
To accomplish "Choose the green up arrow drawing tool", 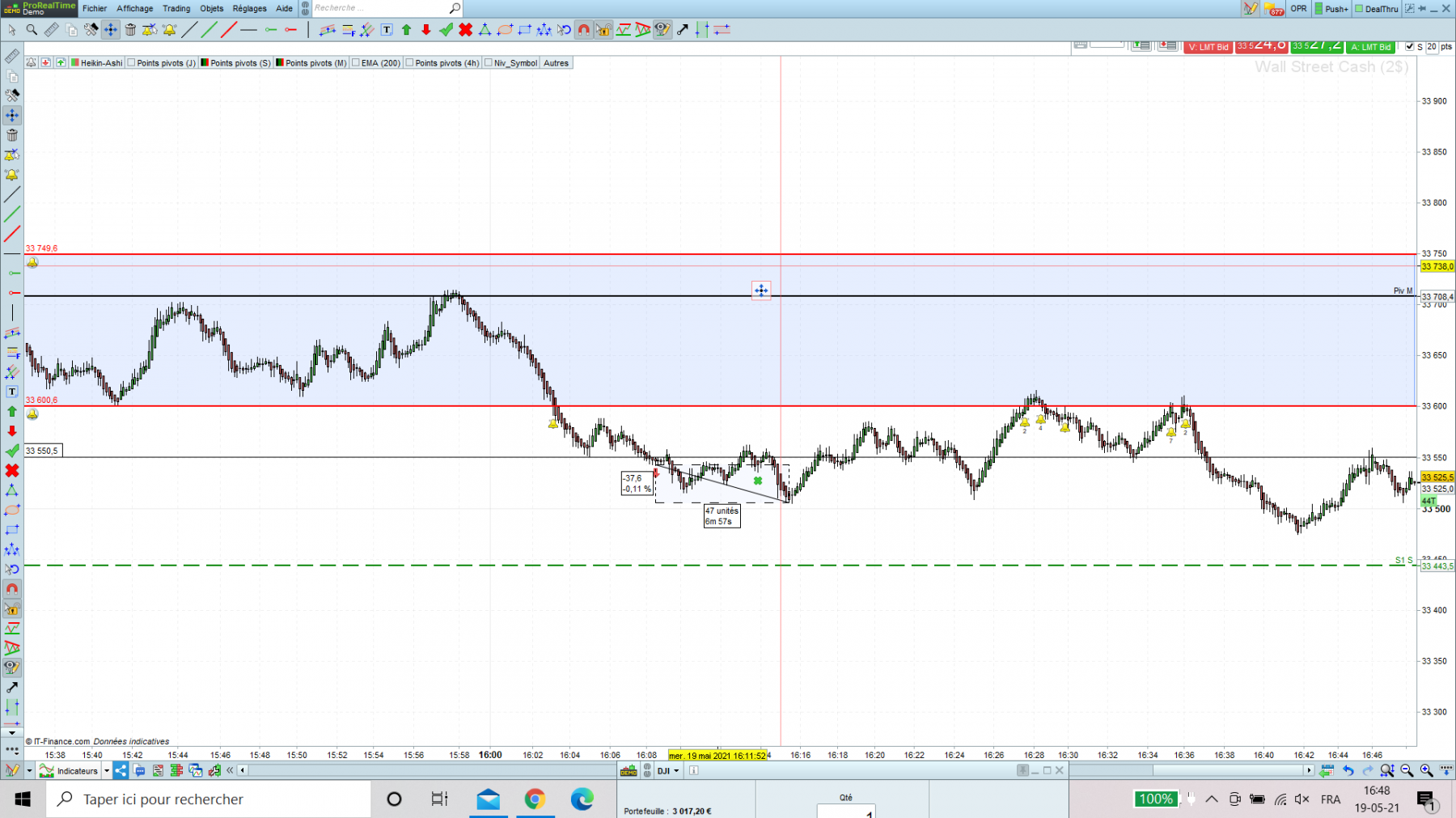I will click(406, 30).
